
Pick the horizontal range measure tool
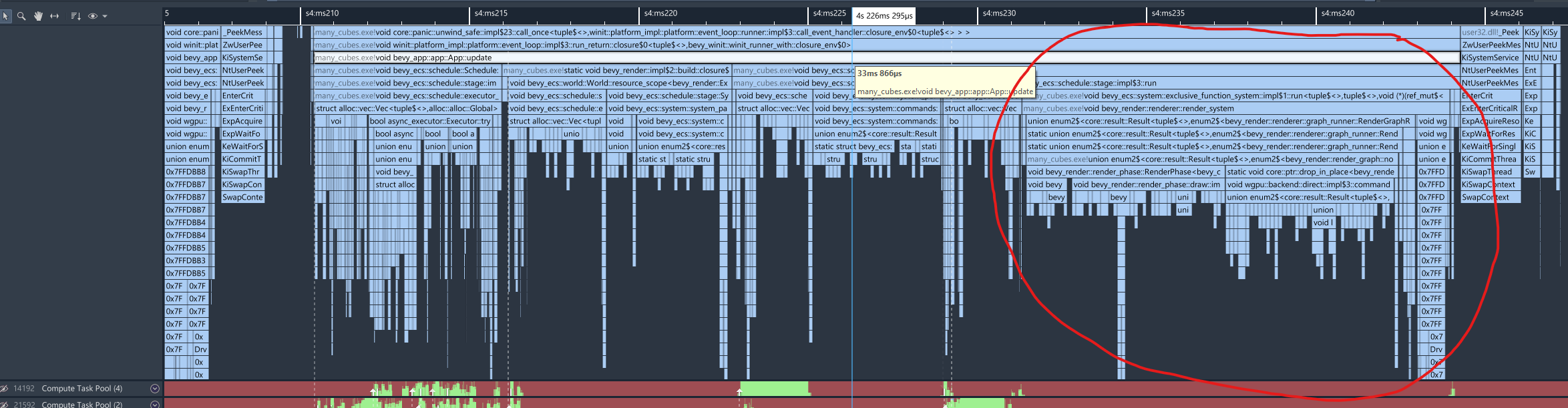click(x=55, y=16)
